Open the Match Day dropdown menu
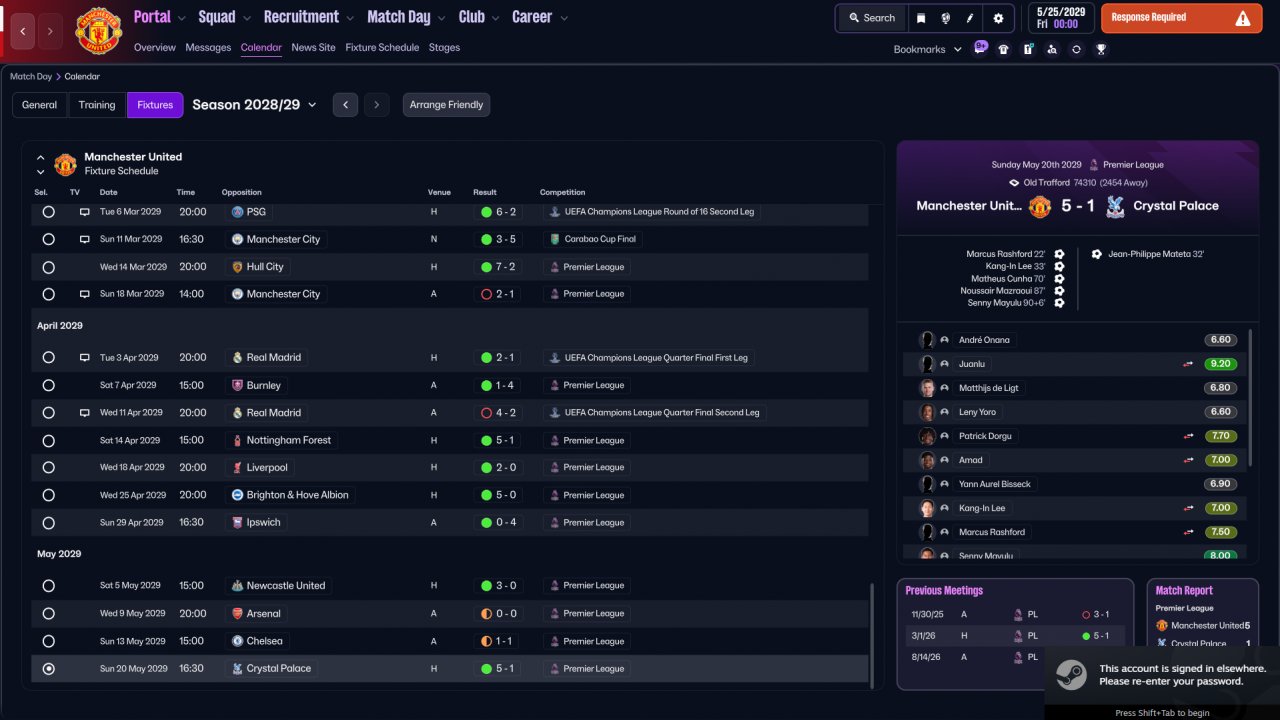1280x720 pixels. pyautogui.click(x=406, y=17)
